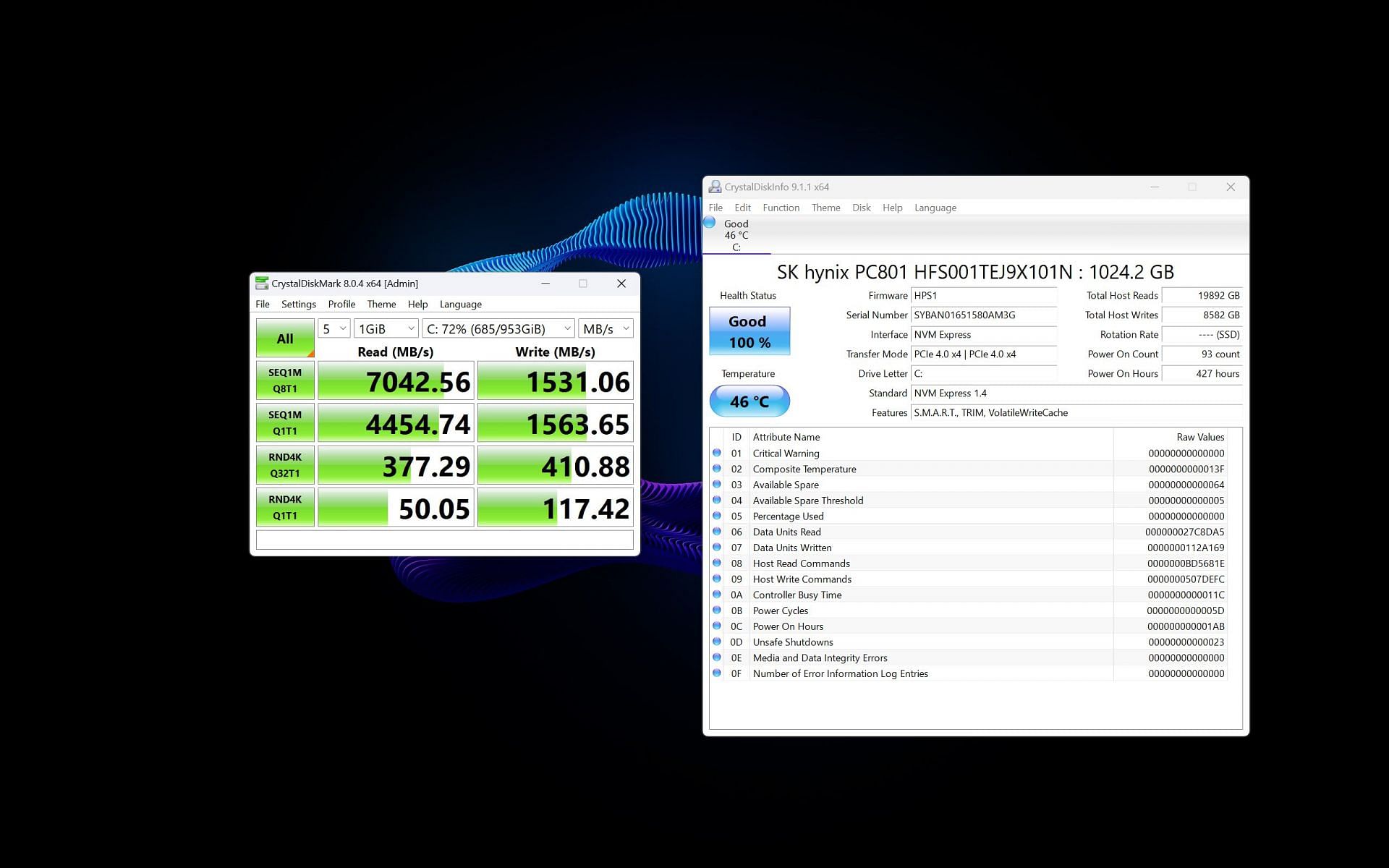Open the 1GiB test size dropdown
This screenshot has height=868, width=1389.
click(386, 329)
